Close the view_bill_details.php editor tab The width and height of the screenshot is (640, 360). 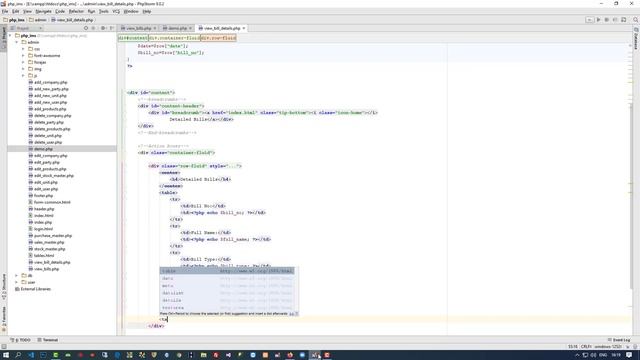point(244,28)
